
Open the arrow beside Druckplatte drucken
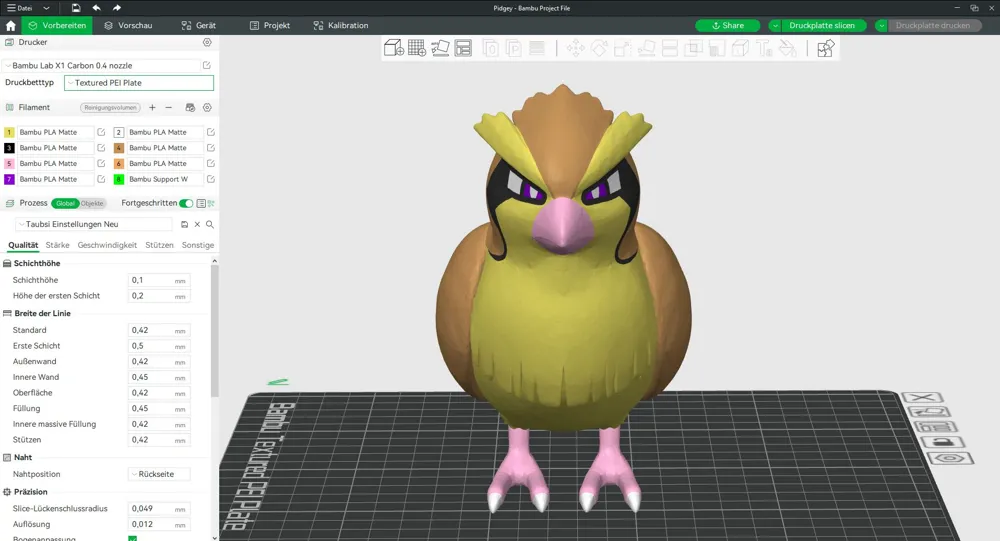[x=881, y=26]
